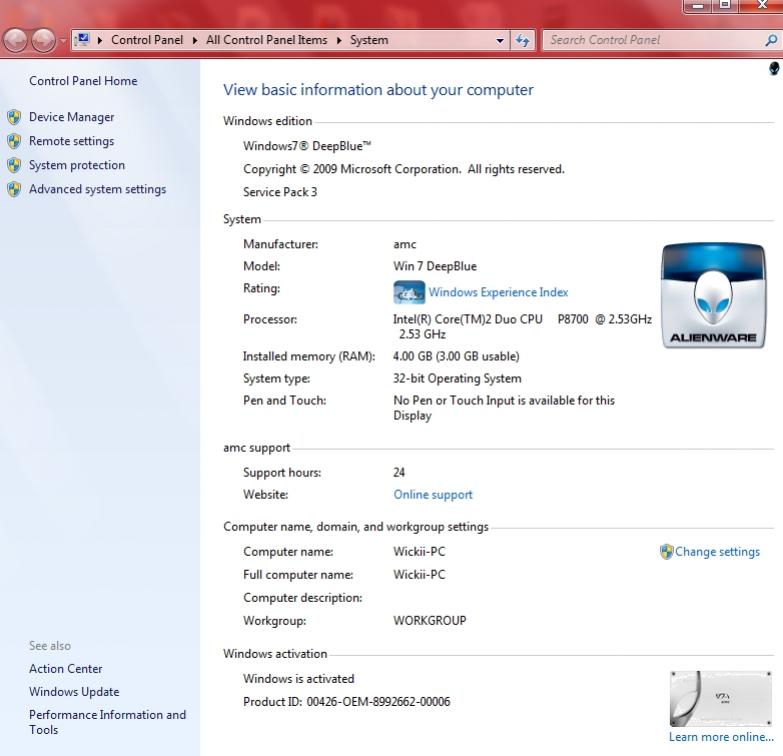The image size is (783, 756).
Task: Click the processor value Intel Core2 Duo
Action: [522, 327]
